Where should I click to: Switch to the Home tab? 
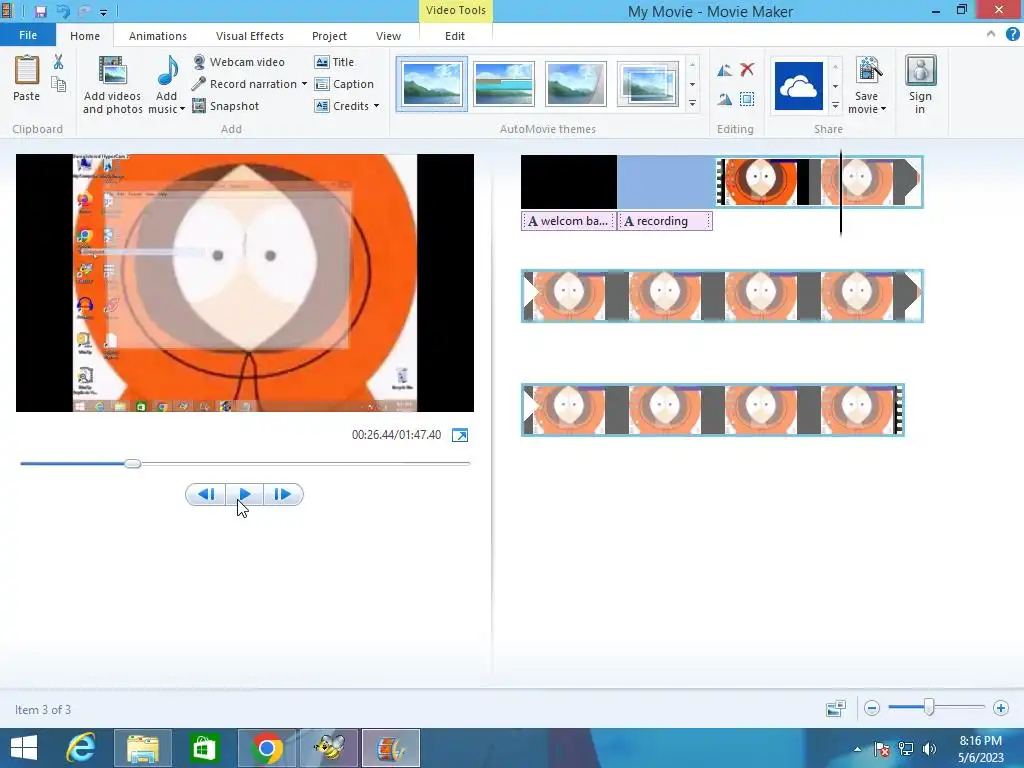pyautogui.click(x=85, y=36)
